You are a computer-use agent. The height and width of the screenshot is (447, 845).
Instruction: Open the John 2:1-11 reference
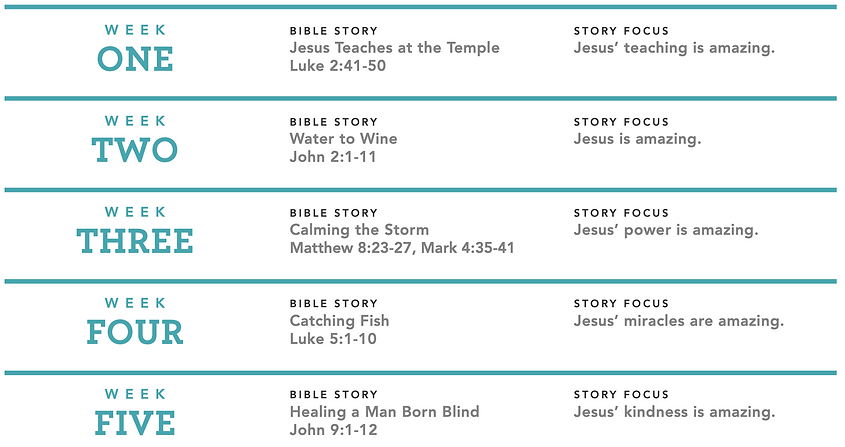pos(333,157)
